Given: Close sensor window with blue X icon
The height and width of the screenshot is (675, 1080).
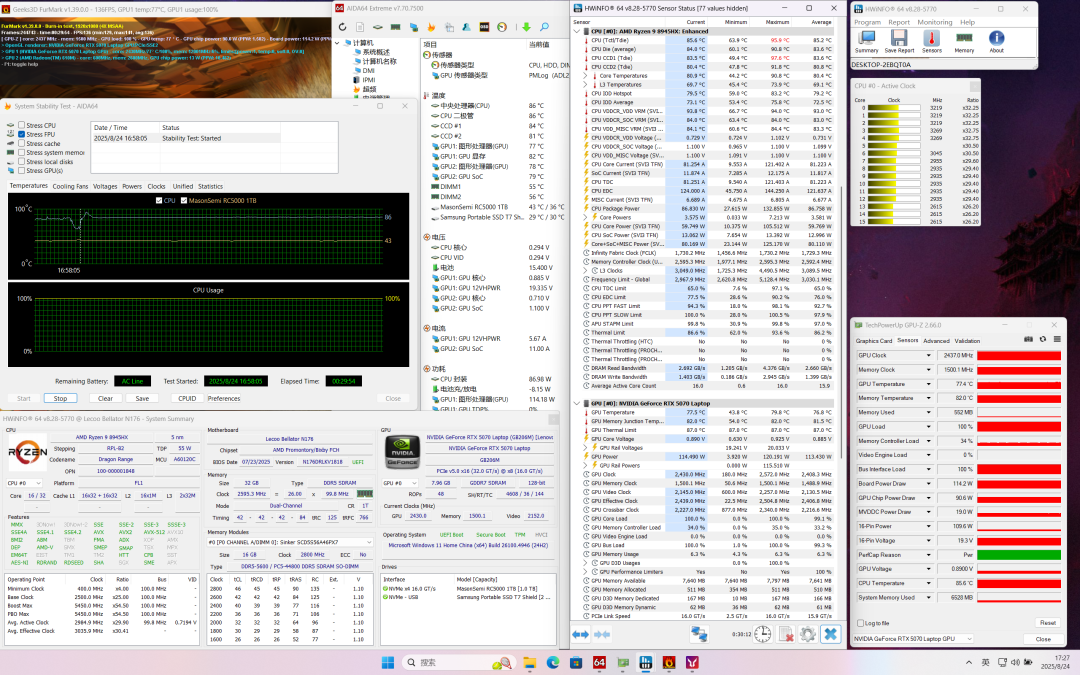Looking at the screenshot, I should (x=830, y=634).
